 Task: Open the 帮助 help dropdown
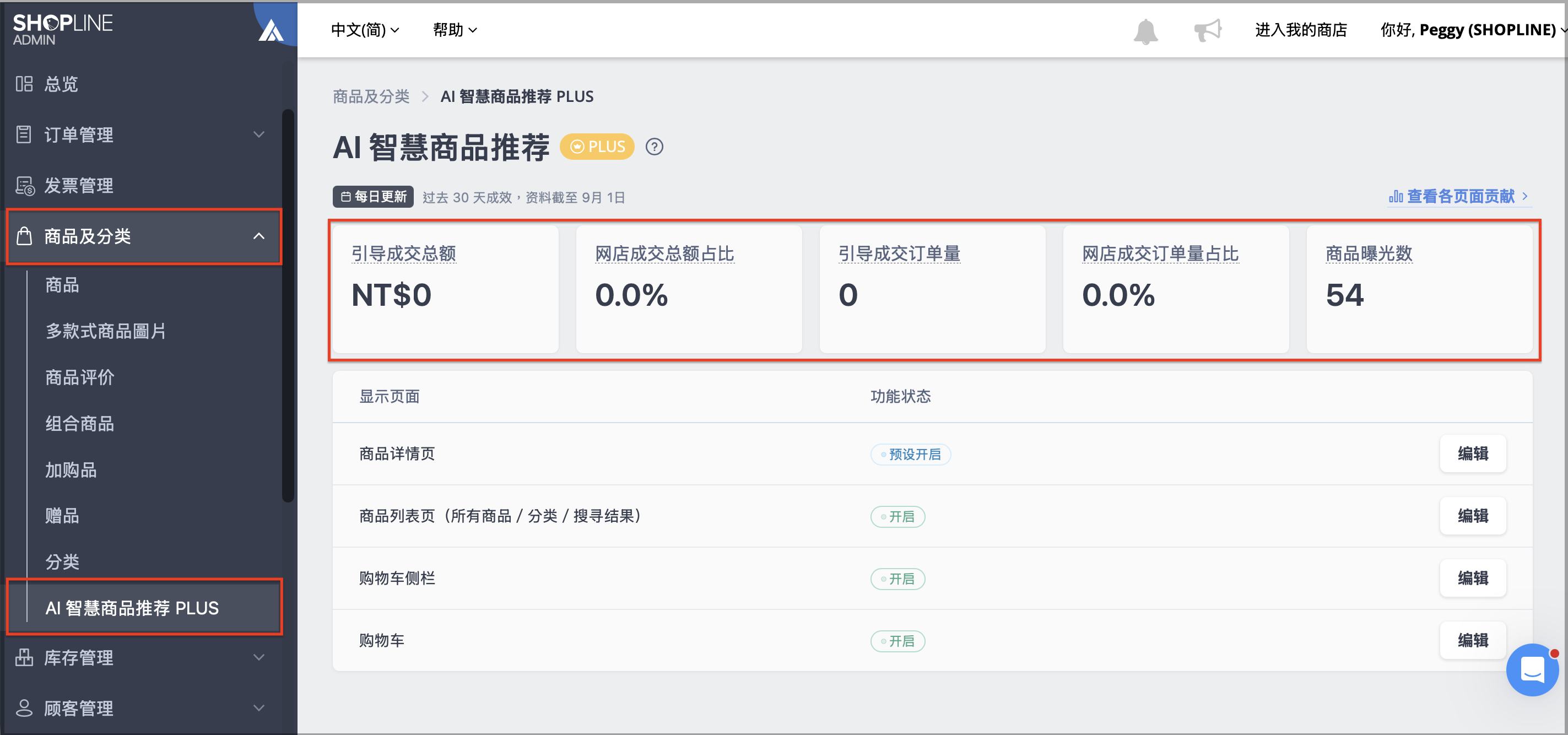coord(454,30)
